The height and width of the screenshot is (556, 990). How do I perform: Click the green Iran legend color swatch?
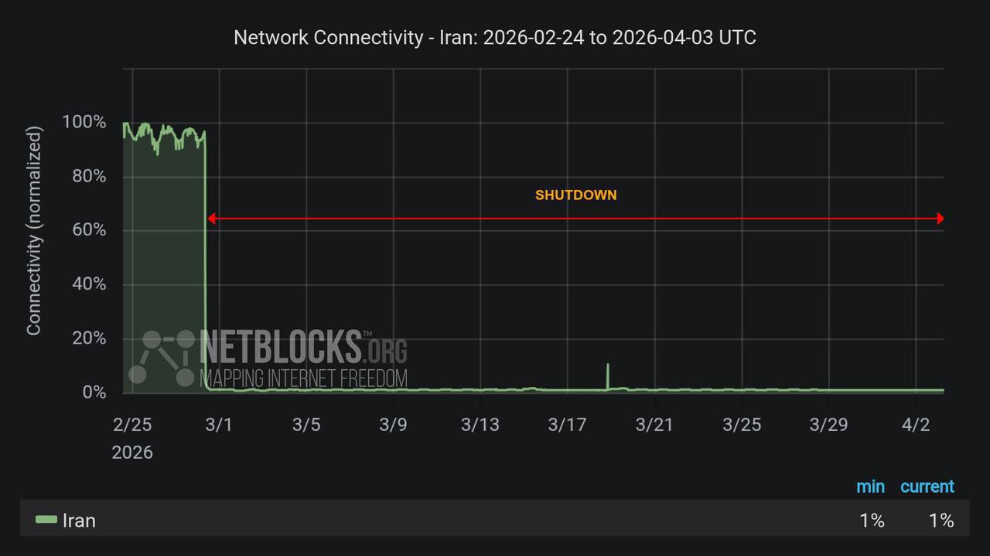[x=46, y=520]
